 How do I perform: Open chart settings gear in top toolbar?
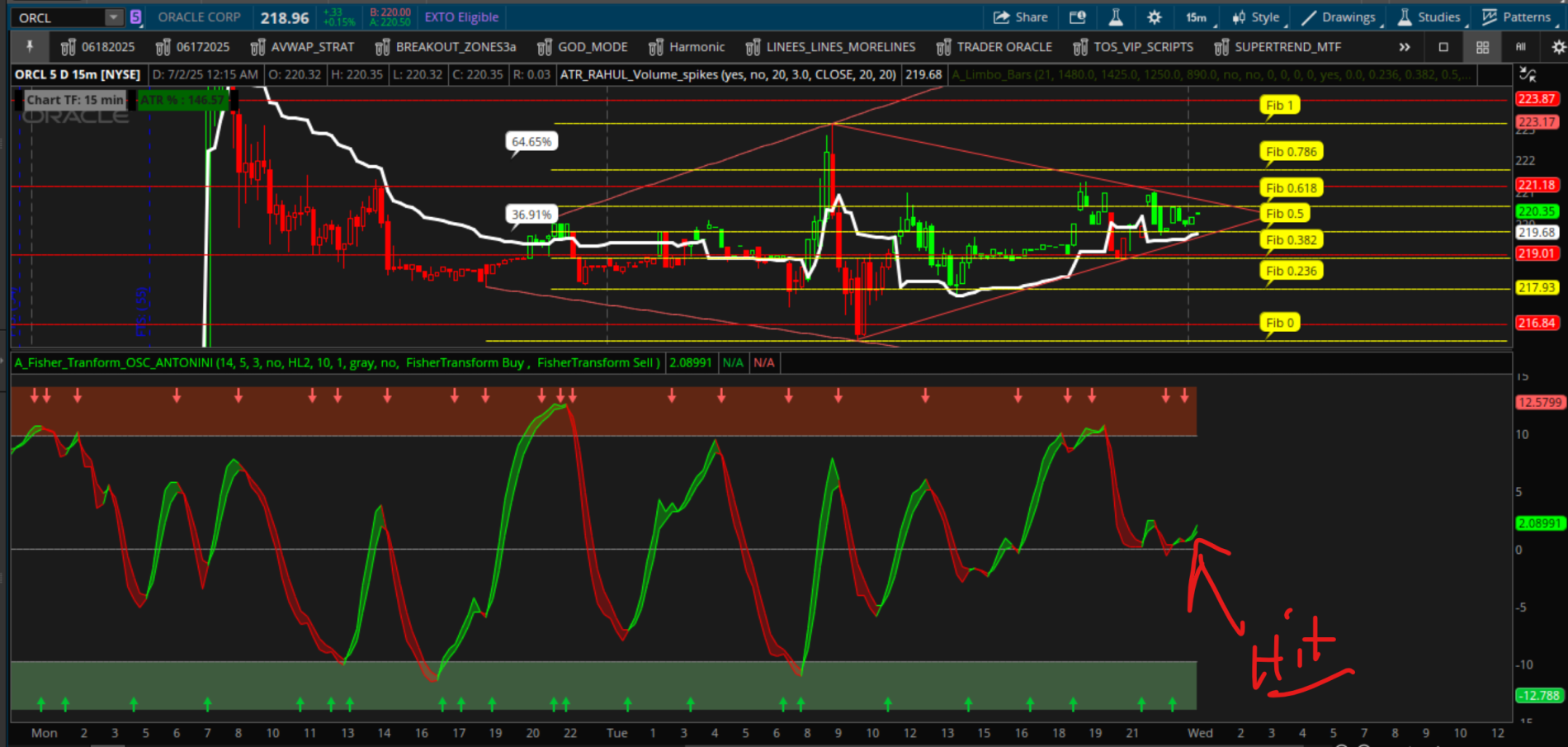(x=1154, y=17)
